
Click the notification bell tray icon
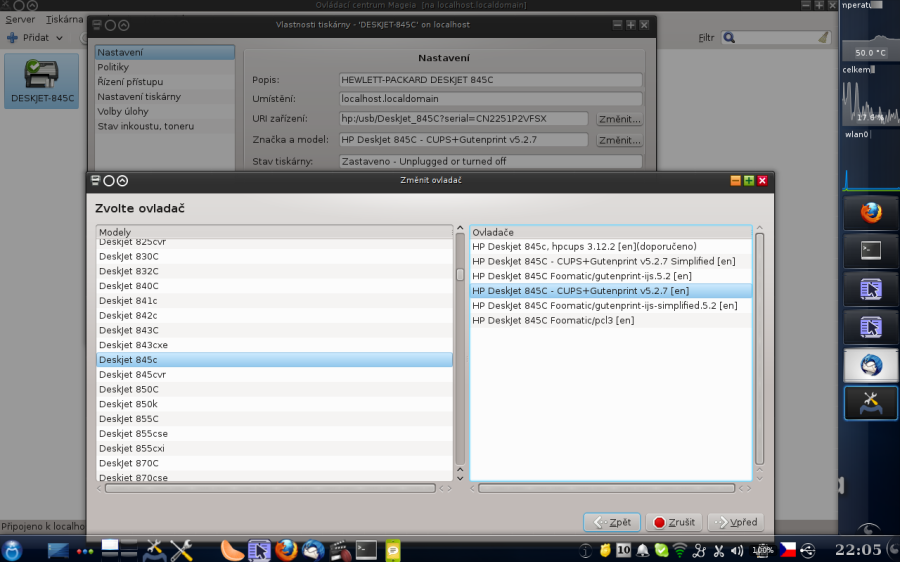click(642, 550)
